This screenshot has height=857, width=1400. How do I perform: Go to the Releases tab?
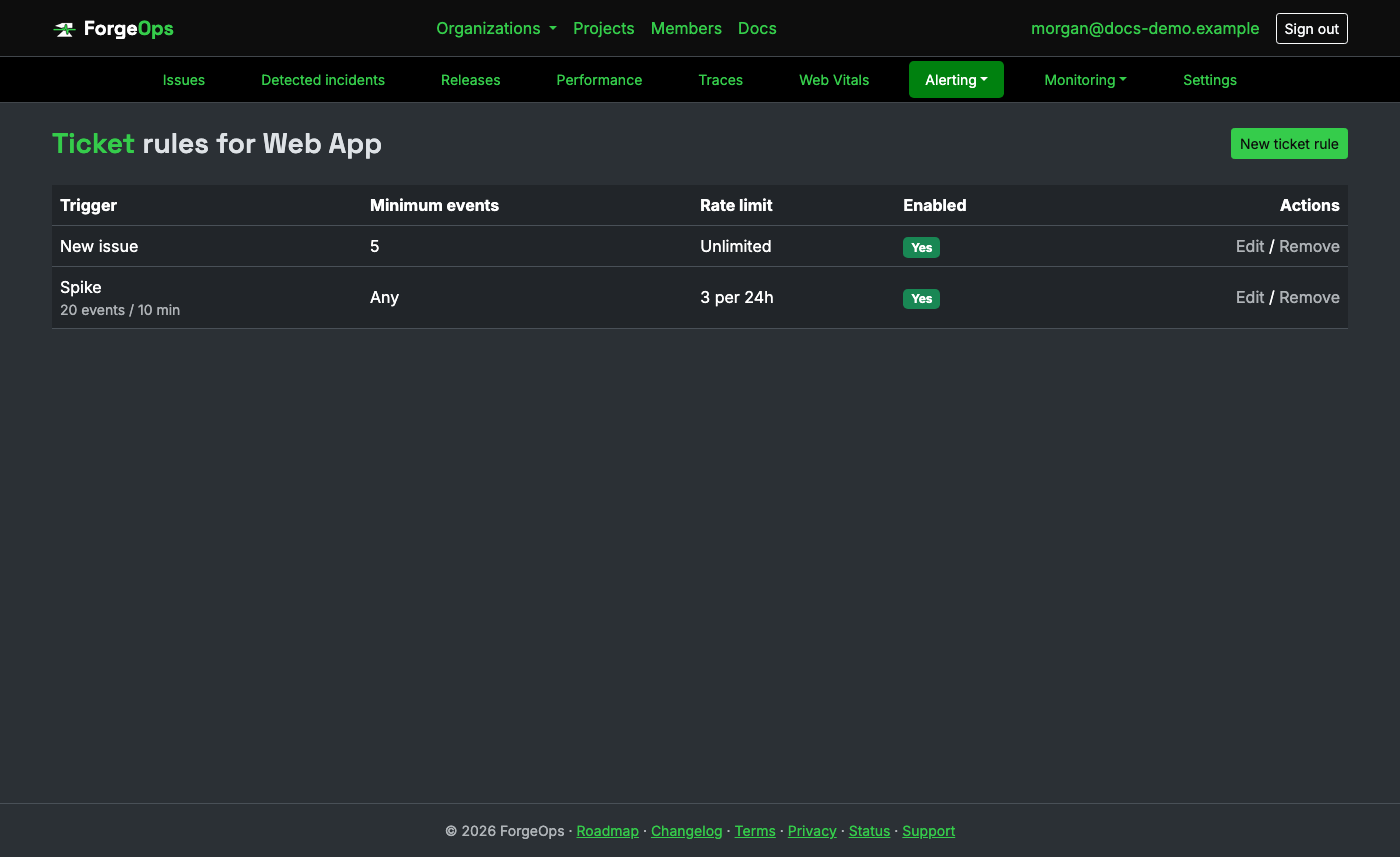pyautogui.click(x=470, y=80)
